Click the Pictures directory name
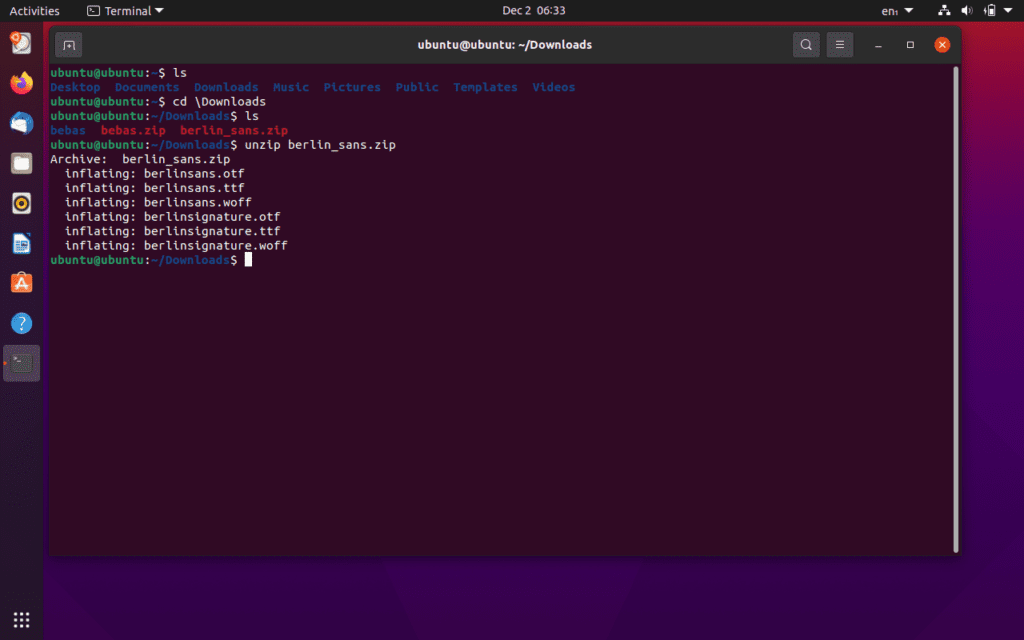 tap(352, 87)
